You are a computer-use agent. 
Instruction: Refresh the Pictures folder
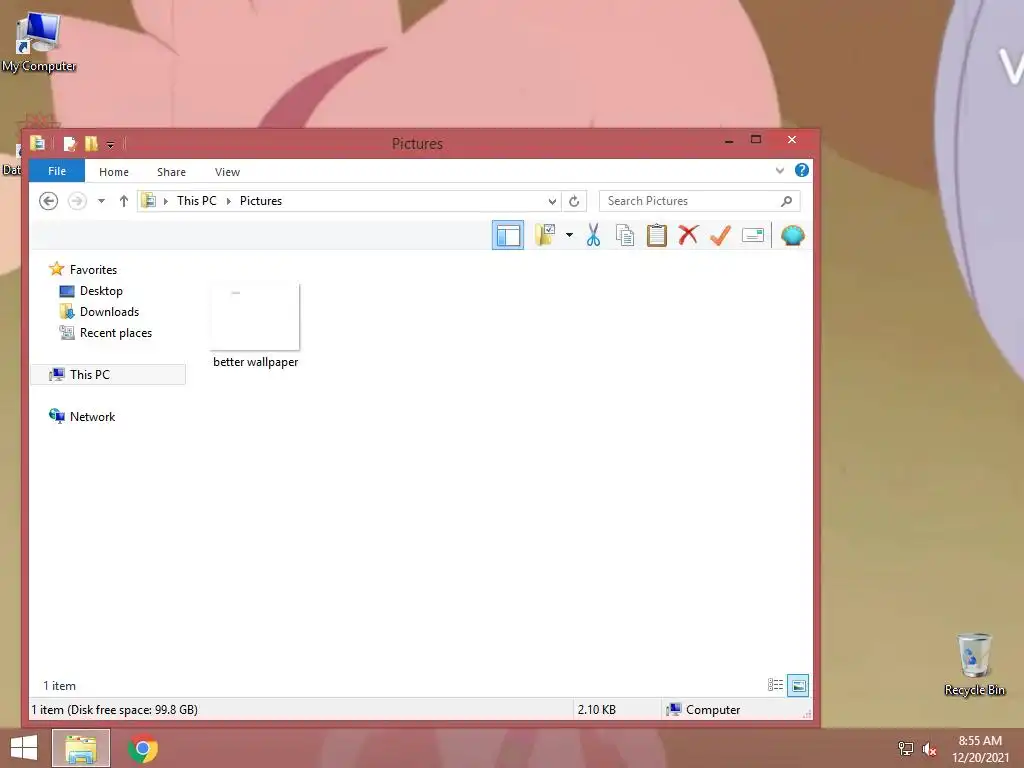click(574, 201)
